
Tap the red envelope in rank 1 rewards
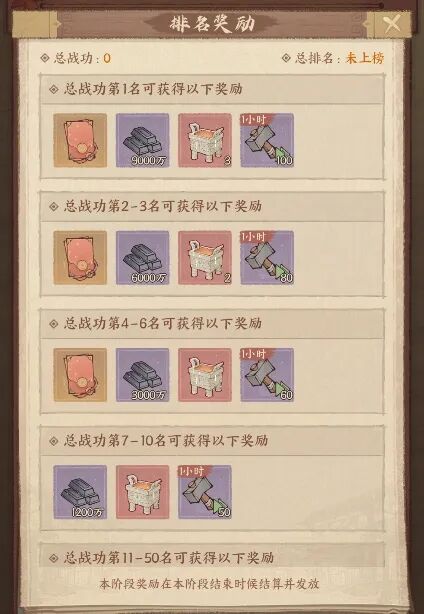(x=80, y=141)
